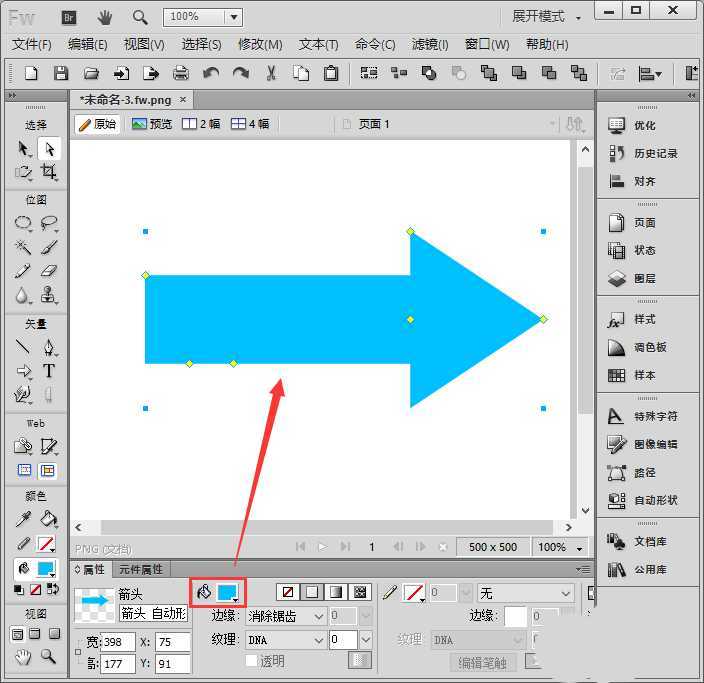Open the 滤镜(I) menu
Viewport: 704px width, 683px height.
click(x=429, y=45)
